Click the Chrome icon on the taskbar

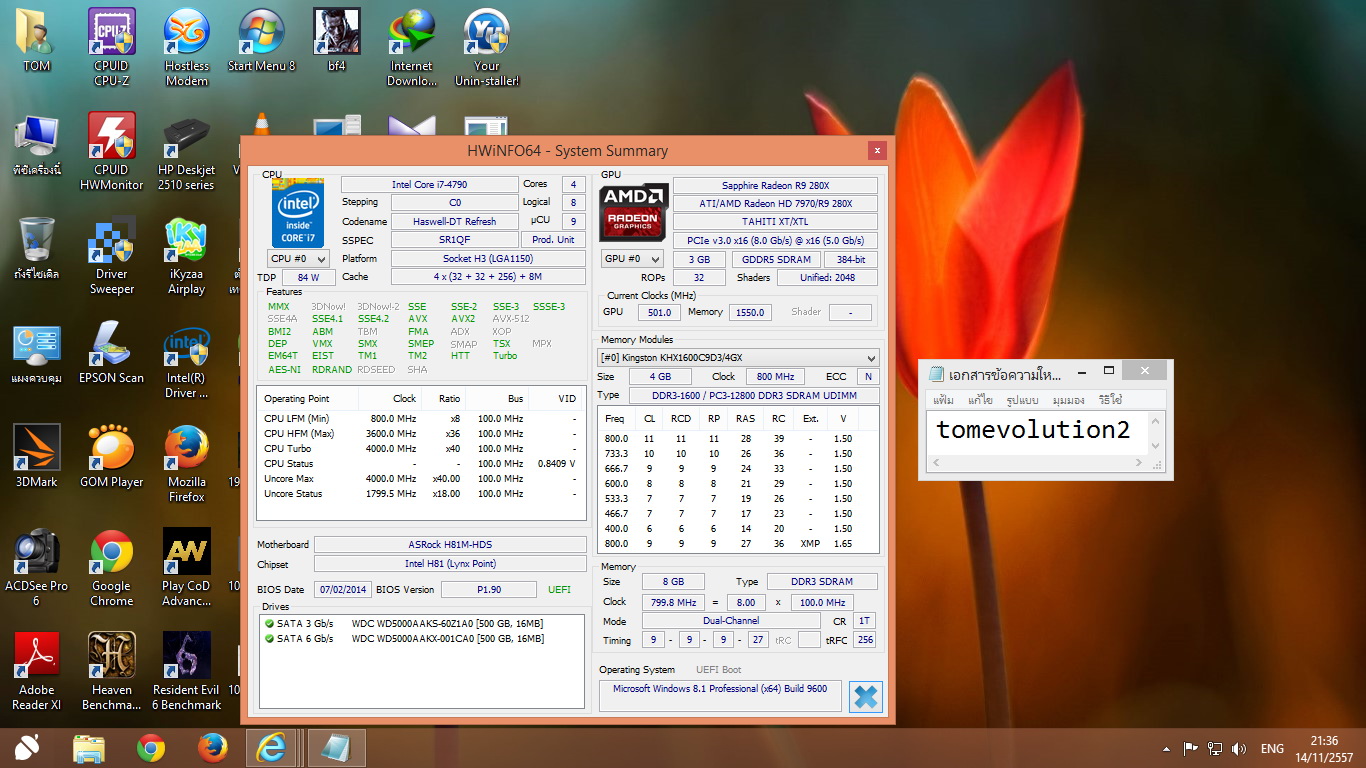click(x=151, y=748)
